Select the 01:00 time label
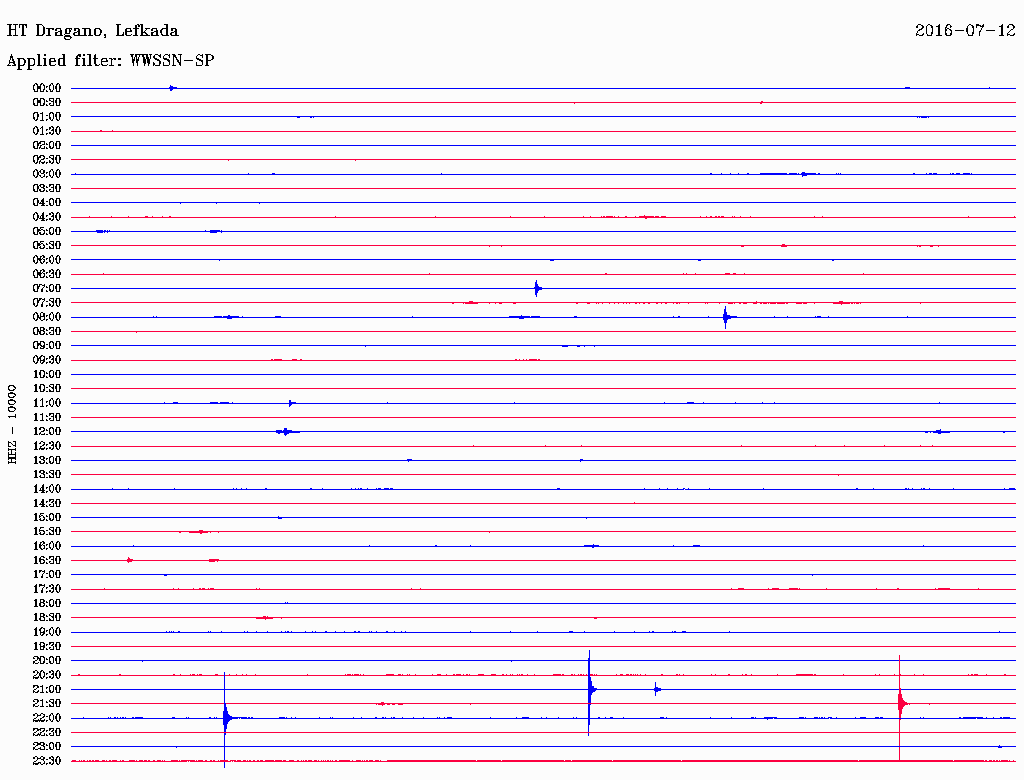 (x=47, y=116)
